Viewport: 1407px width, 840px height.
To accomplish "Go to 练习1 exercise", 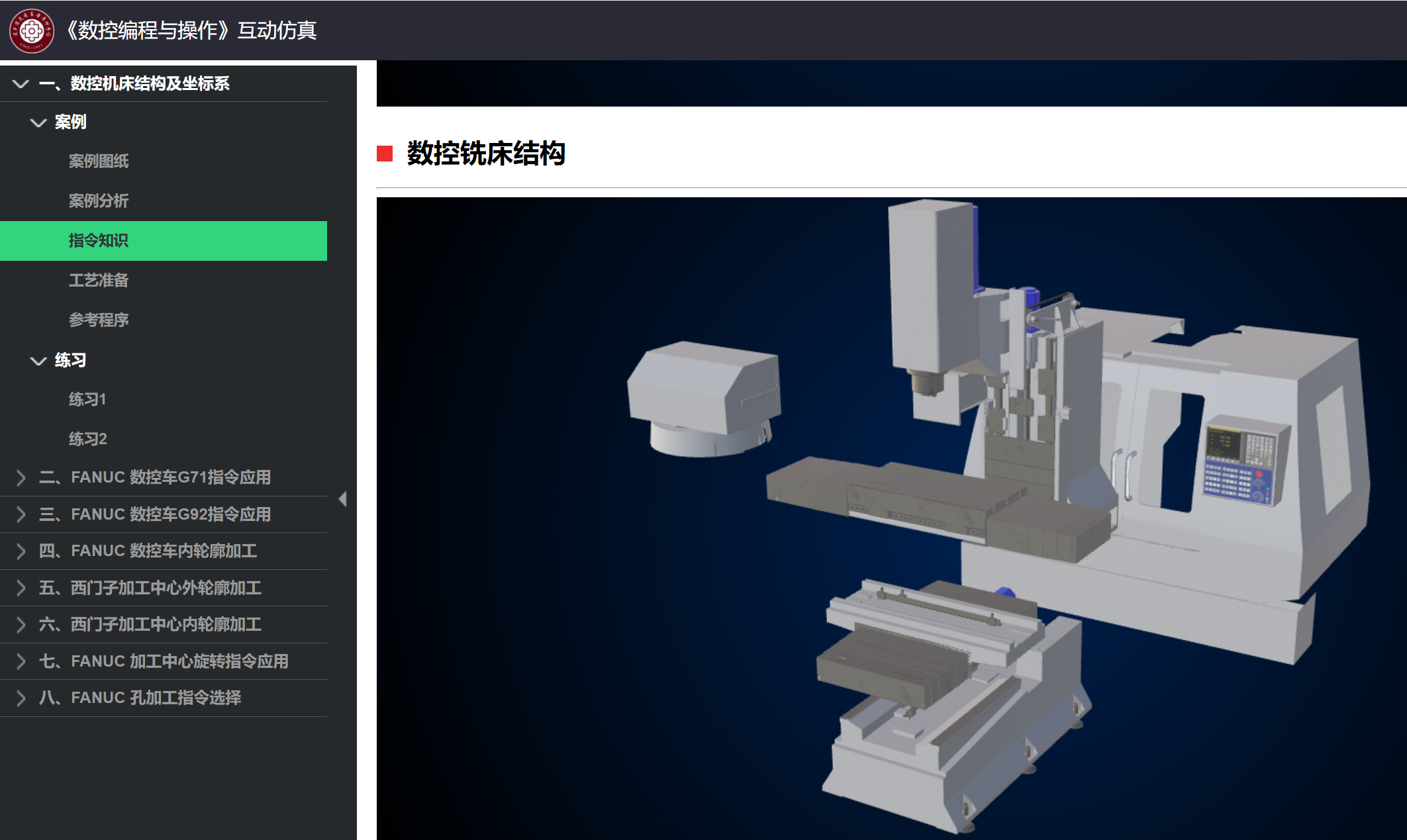I will 87,400.
